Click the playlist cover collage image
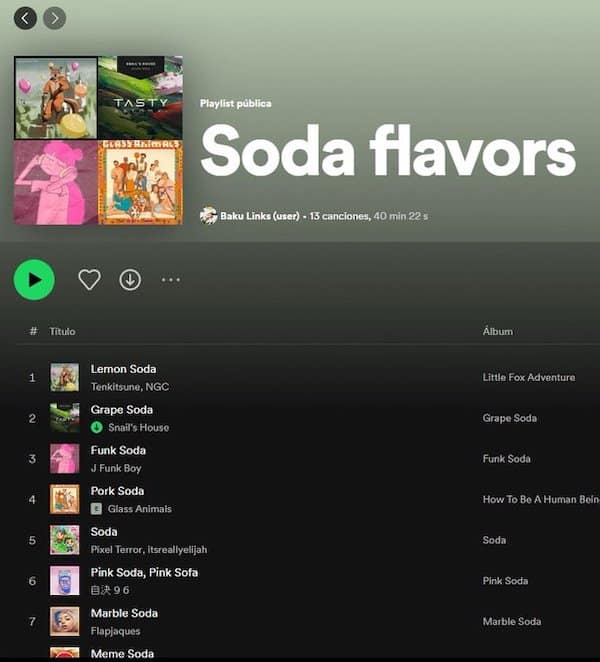Image resolution: width=600 pixels, height=662 pixels. click(x=98, y=140)
